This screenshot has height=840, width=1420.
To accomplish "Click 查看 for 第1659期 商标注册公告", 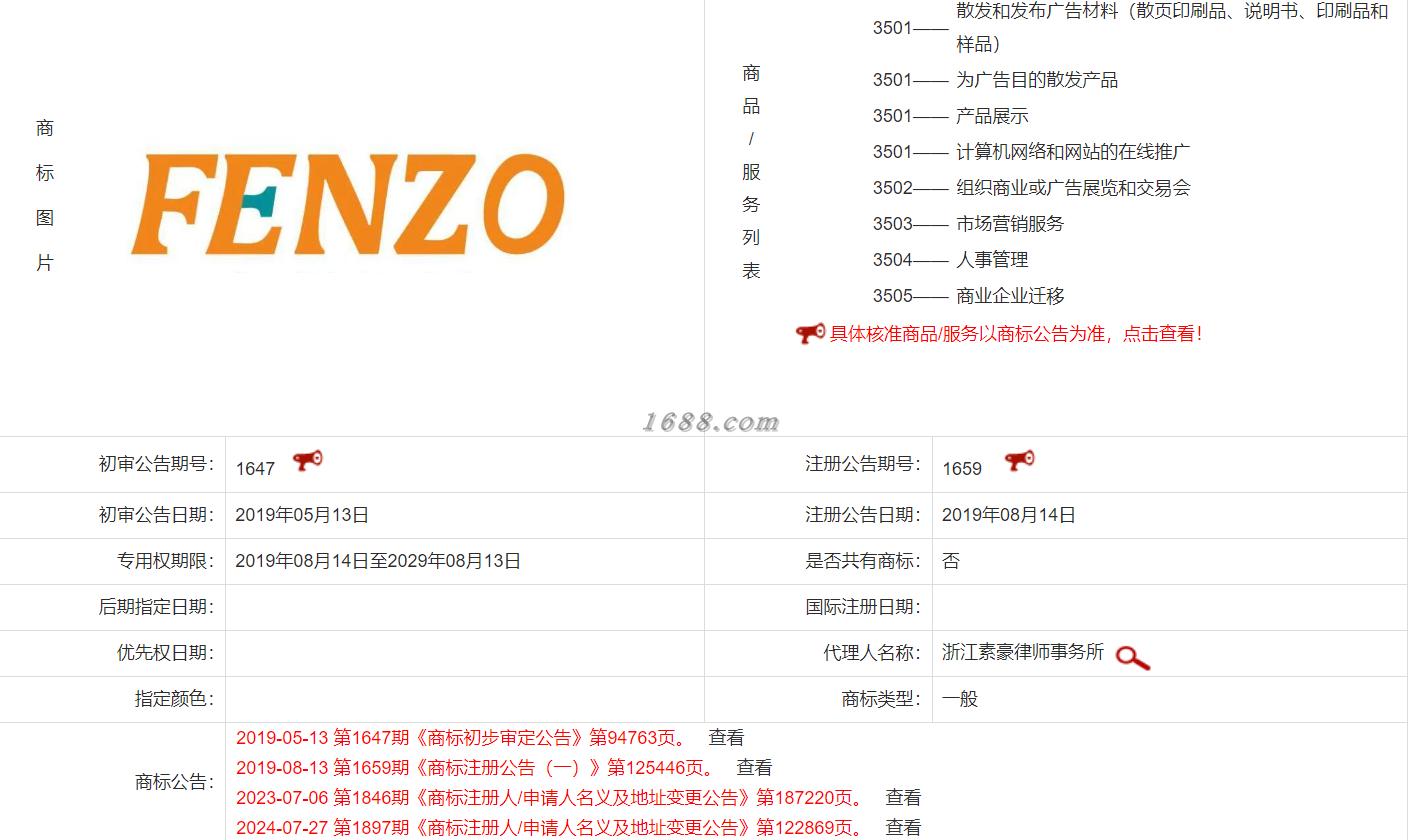I will [755, 768].
